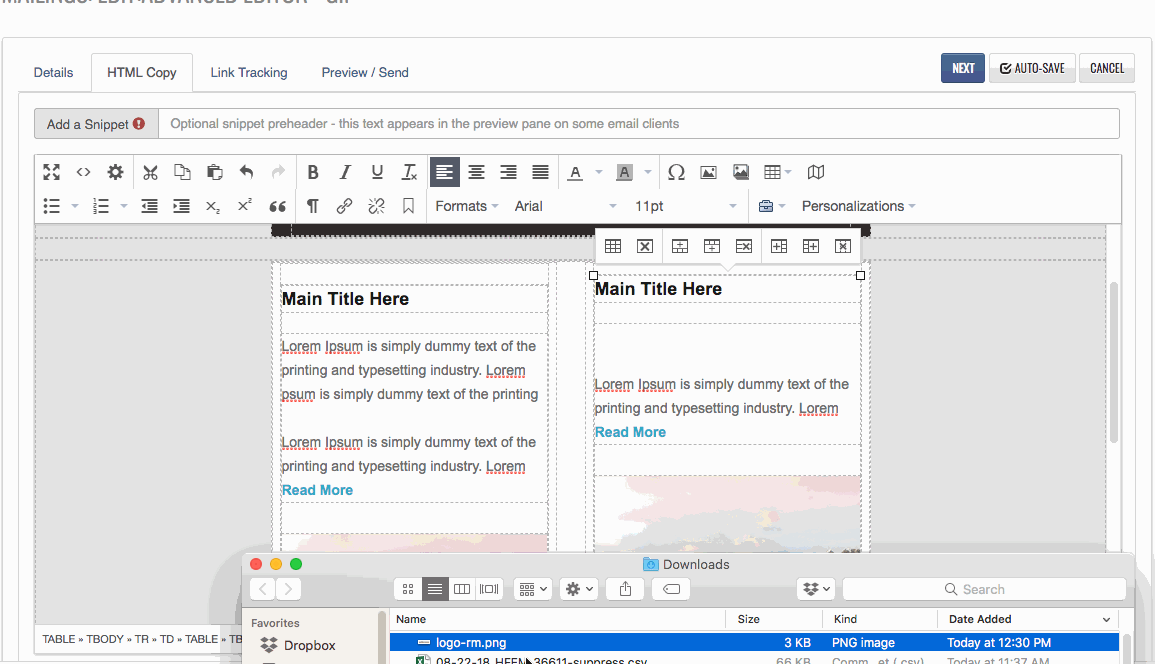Open the Formats dropdown
The image size is (1155, 664).
point(466,206)
